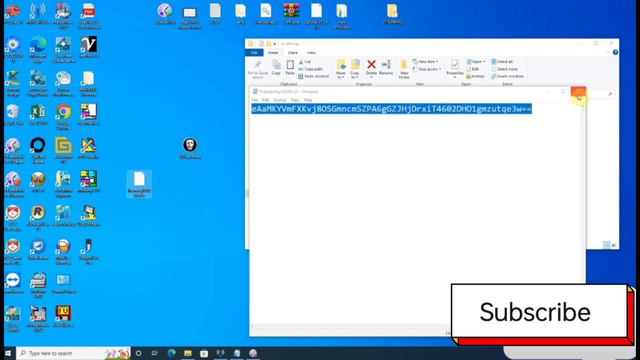Screen dimensions: 640x360
Task: Select the gold R desktop shortcut
Action: (38, 218)
